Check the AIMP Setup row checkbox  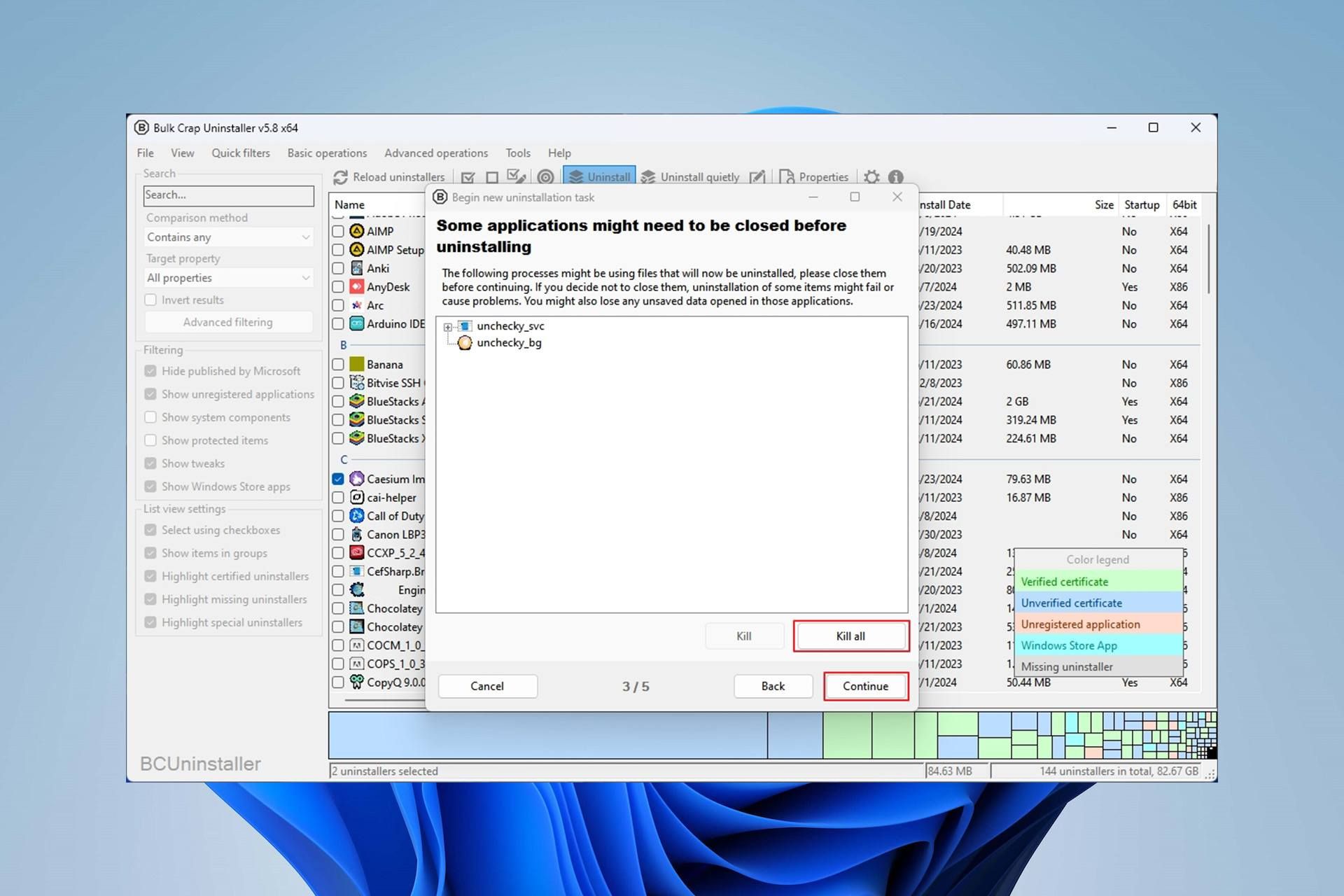tap(338, 250)
